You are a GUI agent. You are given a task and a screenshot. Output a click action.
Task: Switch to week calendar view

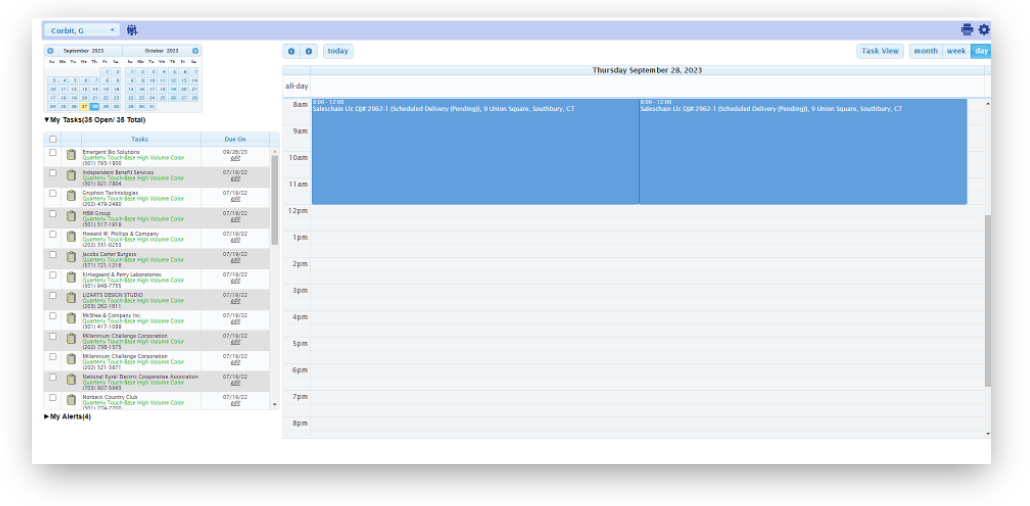[x=956, y=51]
